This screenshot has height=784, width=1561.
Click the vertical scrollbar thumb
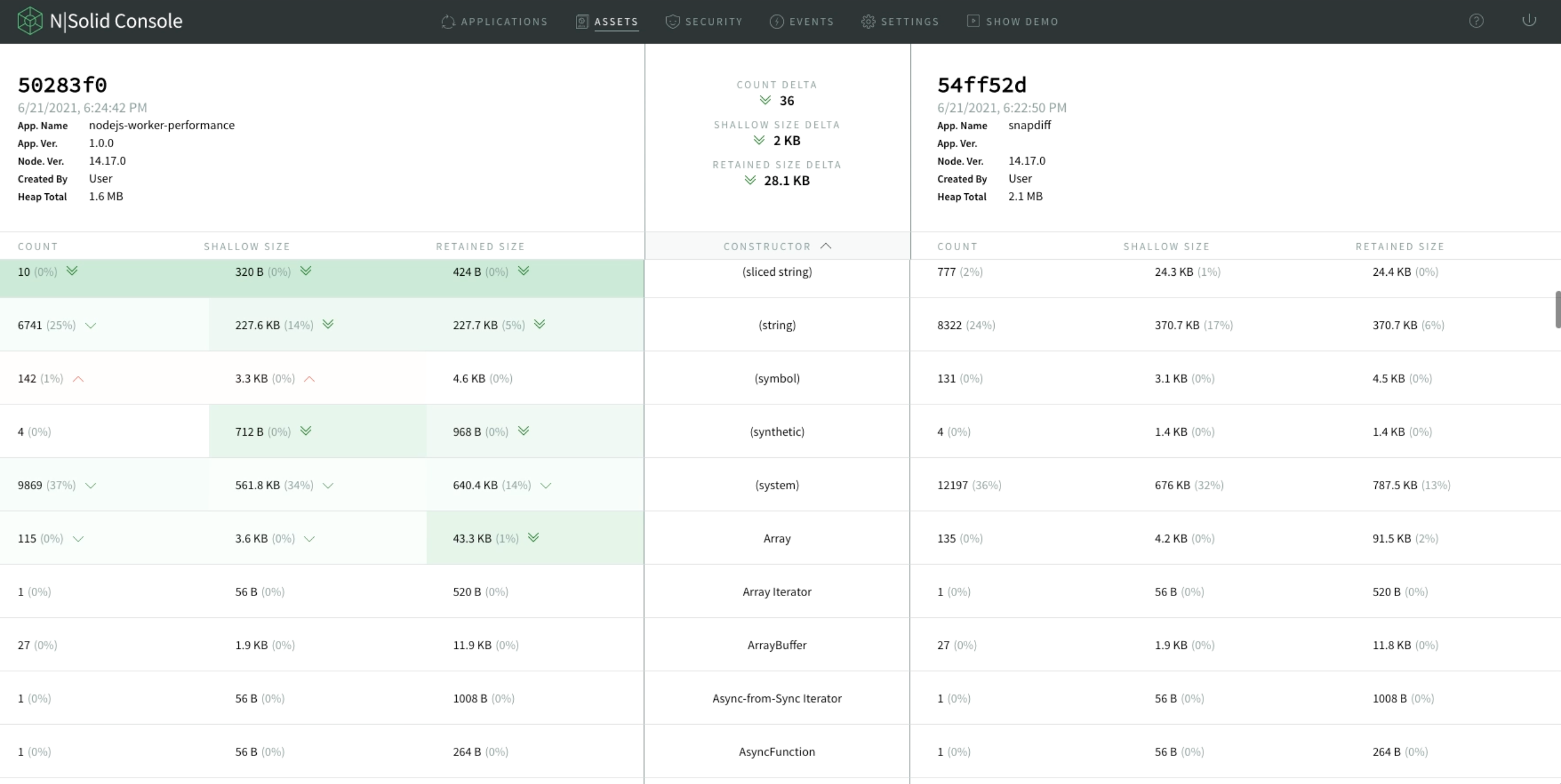1557,310
